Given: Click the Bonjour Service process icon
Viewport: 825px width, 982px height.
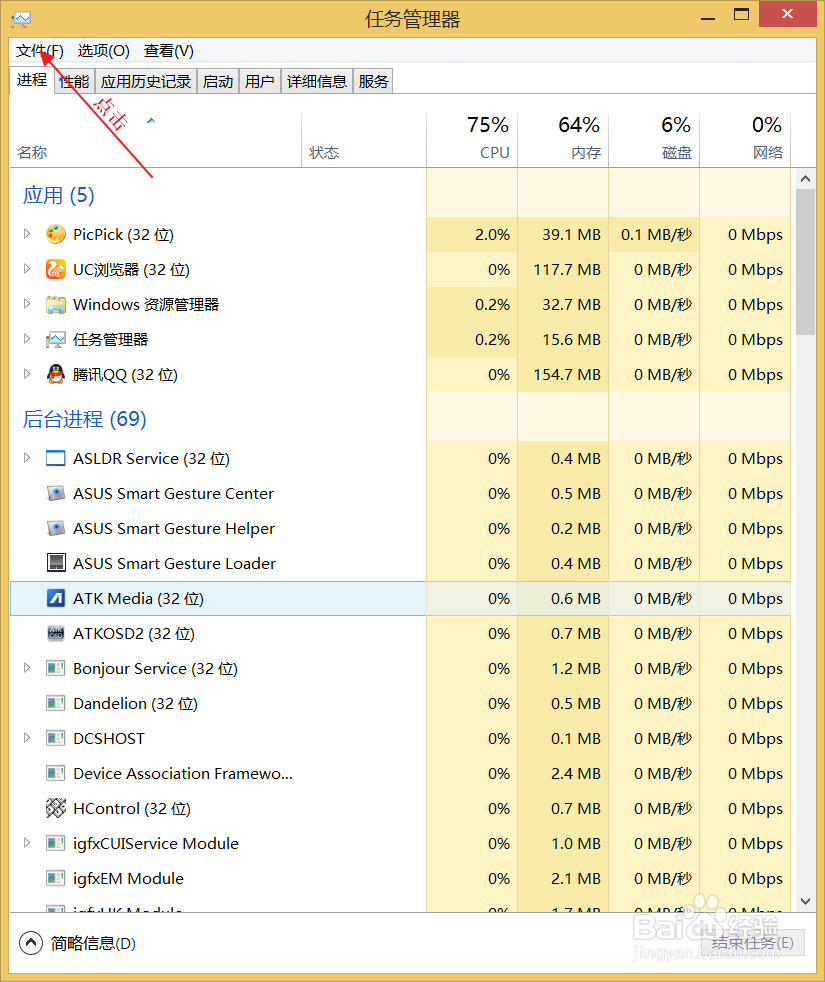Looking at the screenshot, I should [x=56, y=668].
